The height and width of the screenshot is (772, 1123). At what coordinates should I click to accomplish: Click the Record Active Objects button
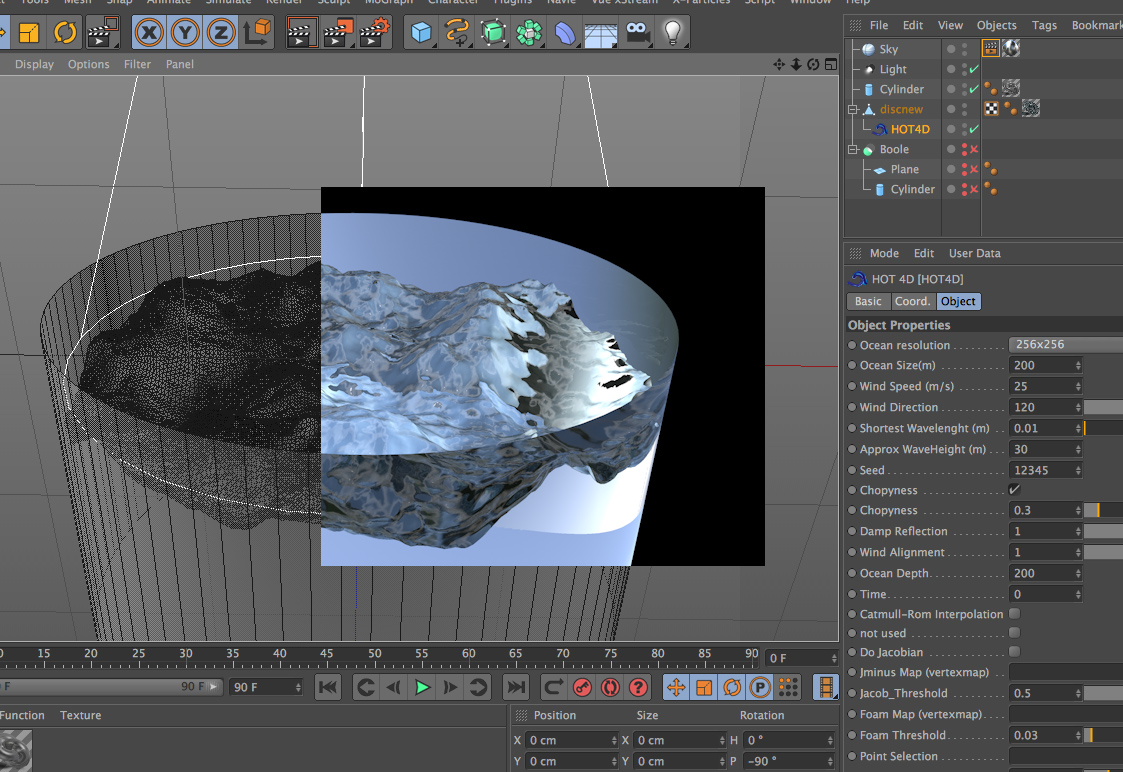point(581,687)
